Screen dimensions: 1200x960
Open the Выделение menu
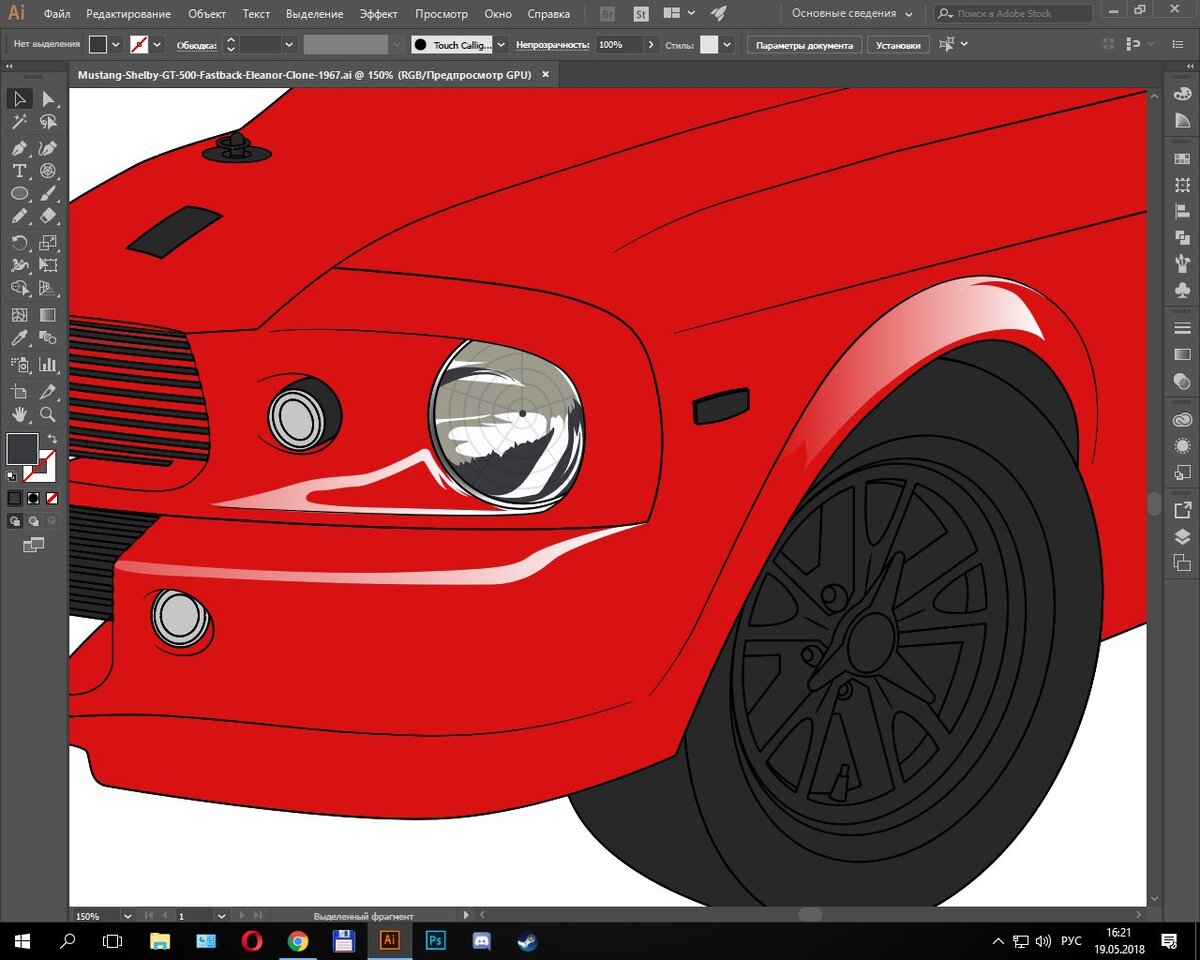point(314,14)
